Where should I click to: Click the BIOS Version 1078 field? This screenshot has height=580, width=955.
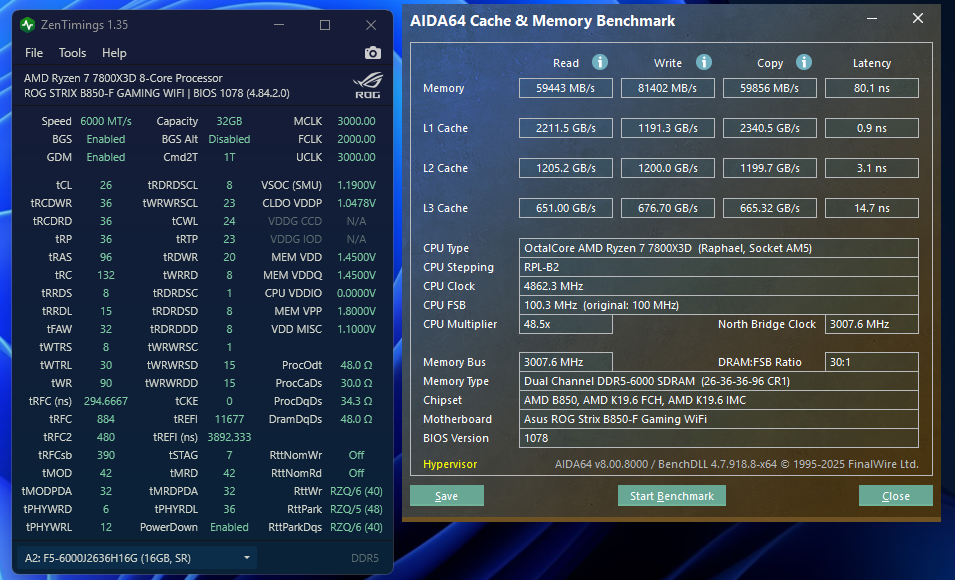click(x=719, y=438)
